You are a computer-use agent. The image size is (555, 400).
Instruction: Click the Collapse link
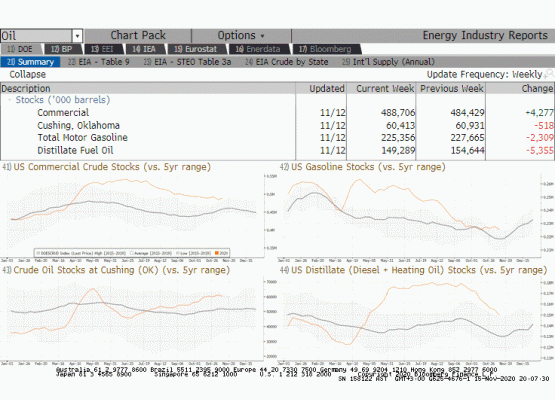pos(28,74)
